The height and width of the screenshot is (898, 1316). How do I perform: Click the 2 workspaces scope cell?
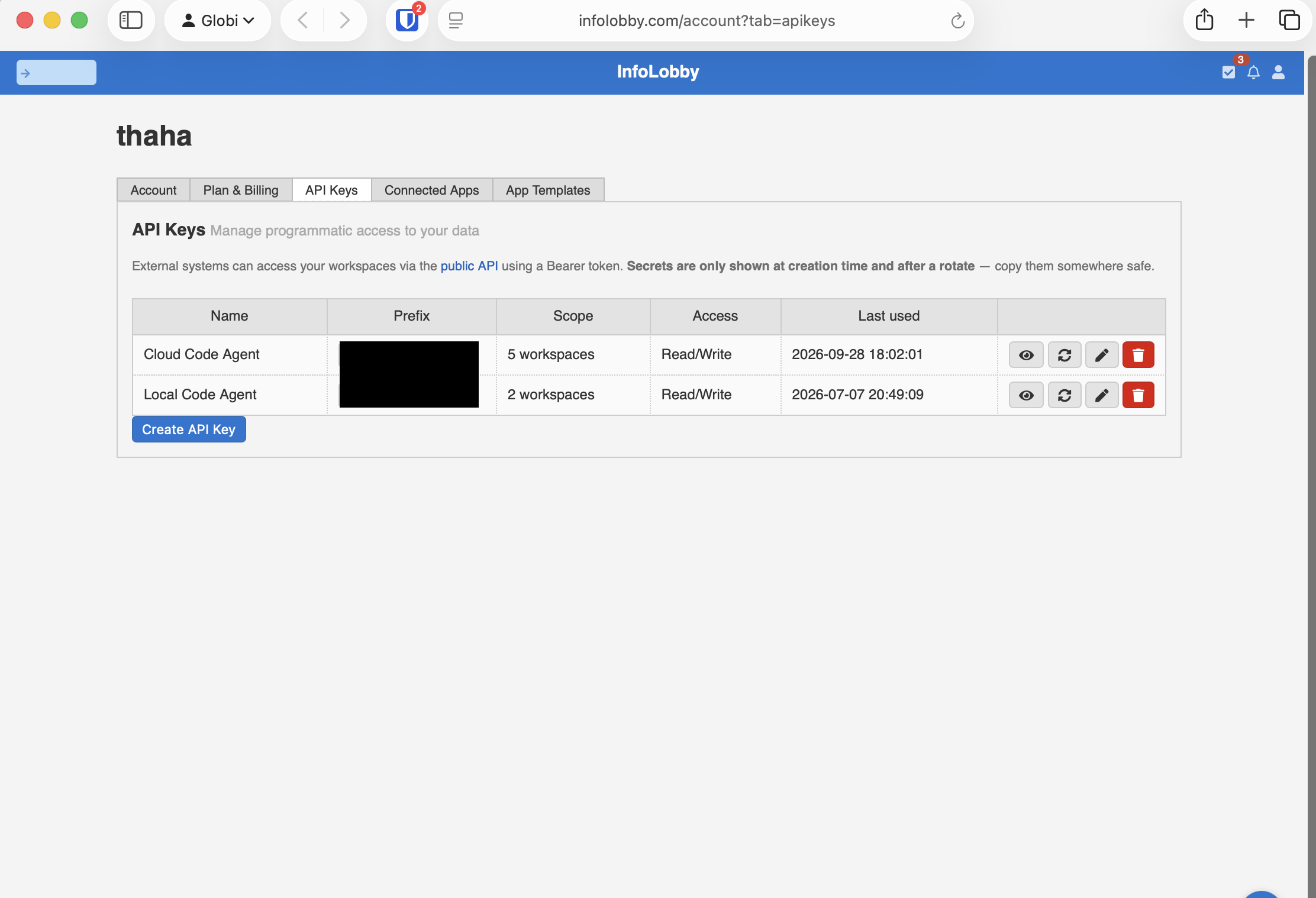pyautogui.click(x=573, y=395)
